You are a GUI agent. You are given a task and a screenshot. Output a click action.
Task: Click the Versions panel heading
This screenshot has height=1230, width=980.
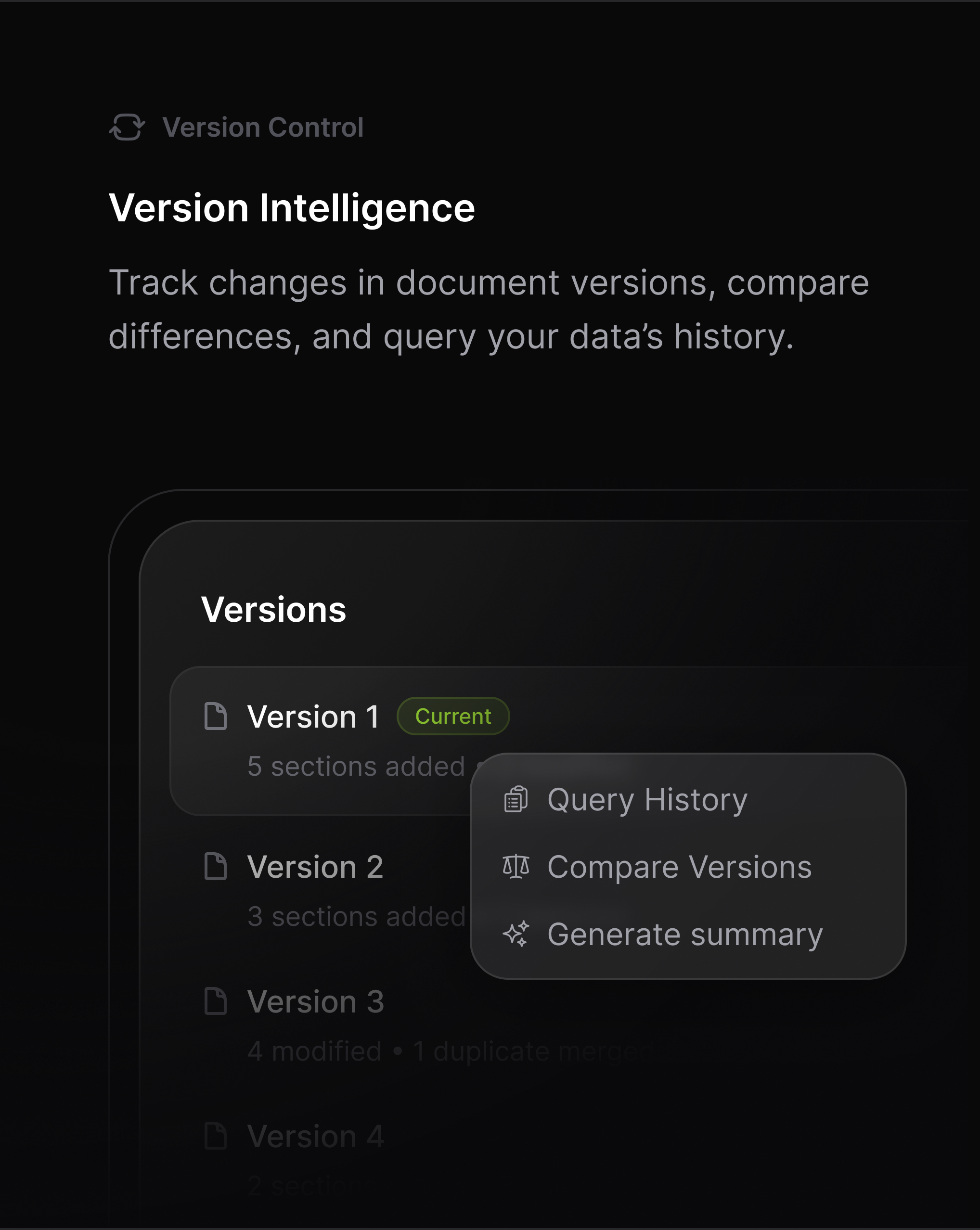point(274,609)
